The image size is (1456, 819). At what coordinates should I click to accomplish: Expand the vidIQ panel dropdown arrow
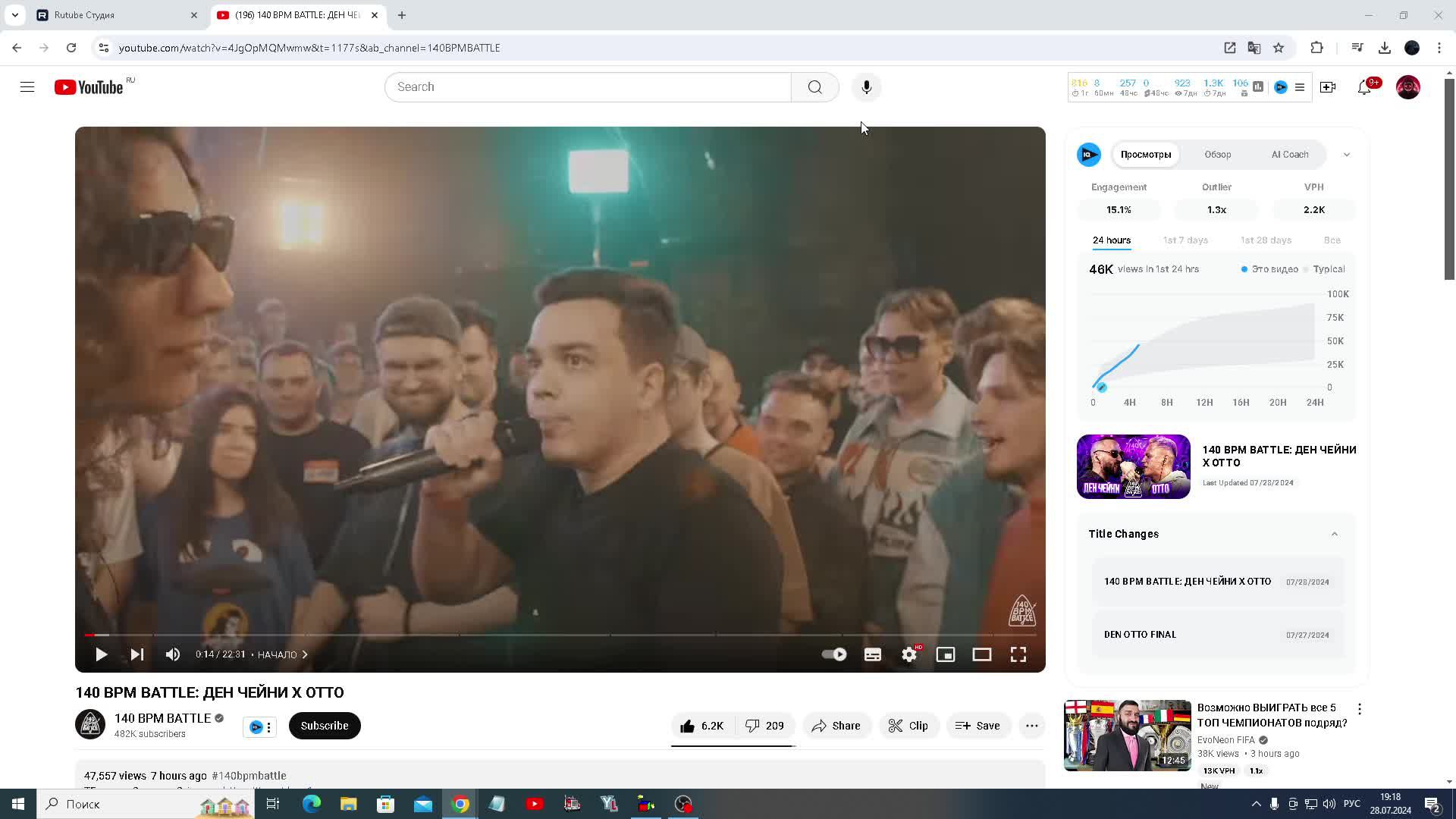pos(1346,155)
